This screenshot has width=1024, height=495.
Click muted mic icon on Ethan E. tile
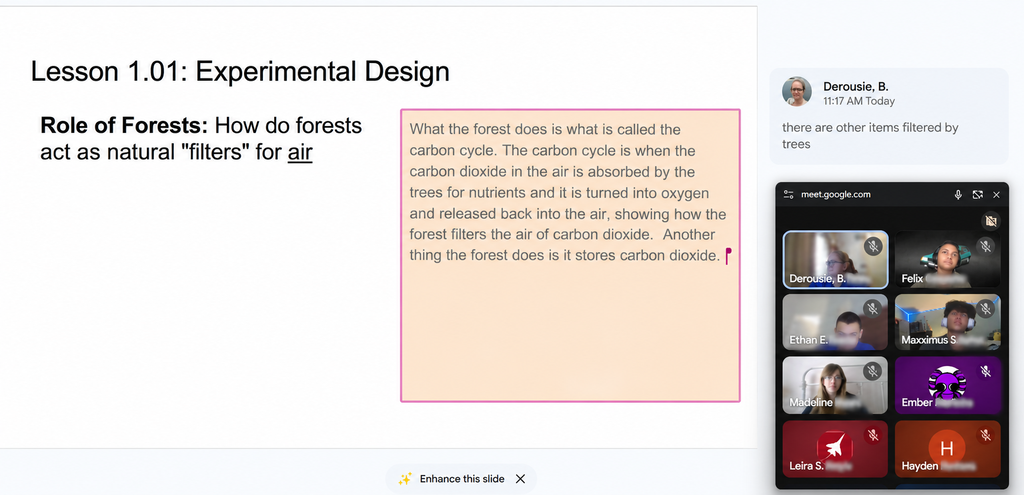[x=873, y=308]
